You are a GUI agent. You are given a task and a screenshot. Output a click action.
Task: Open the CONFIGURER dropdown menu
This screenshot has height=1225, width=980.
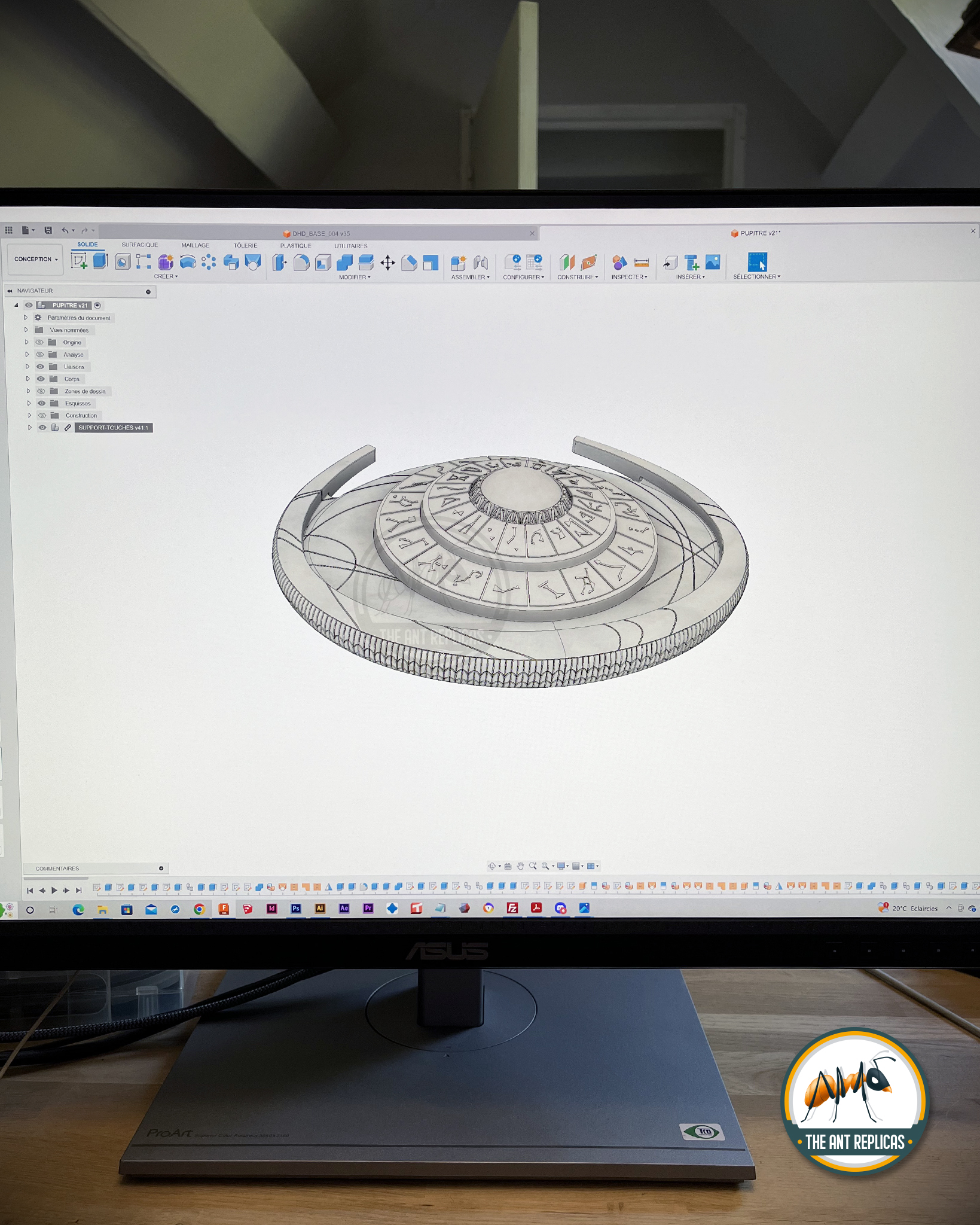[524, 277]
